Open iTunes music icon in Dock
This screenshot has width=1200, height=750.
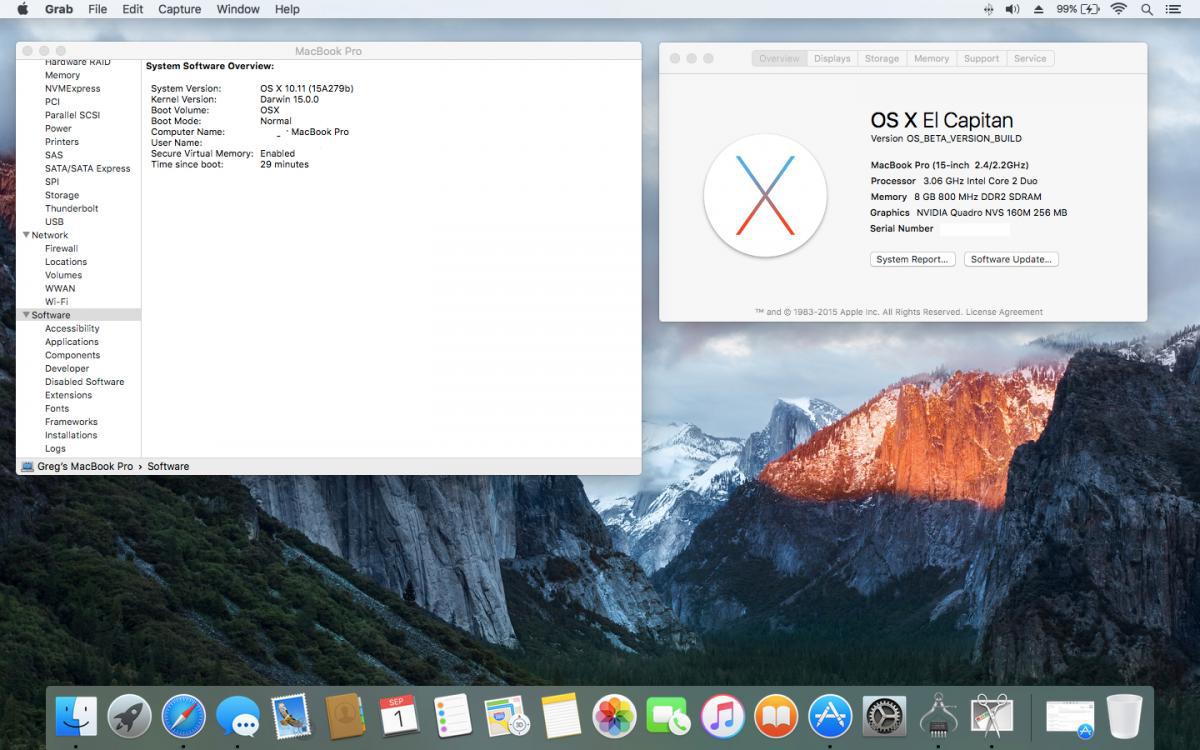(x=722, y=716)
